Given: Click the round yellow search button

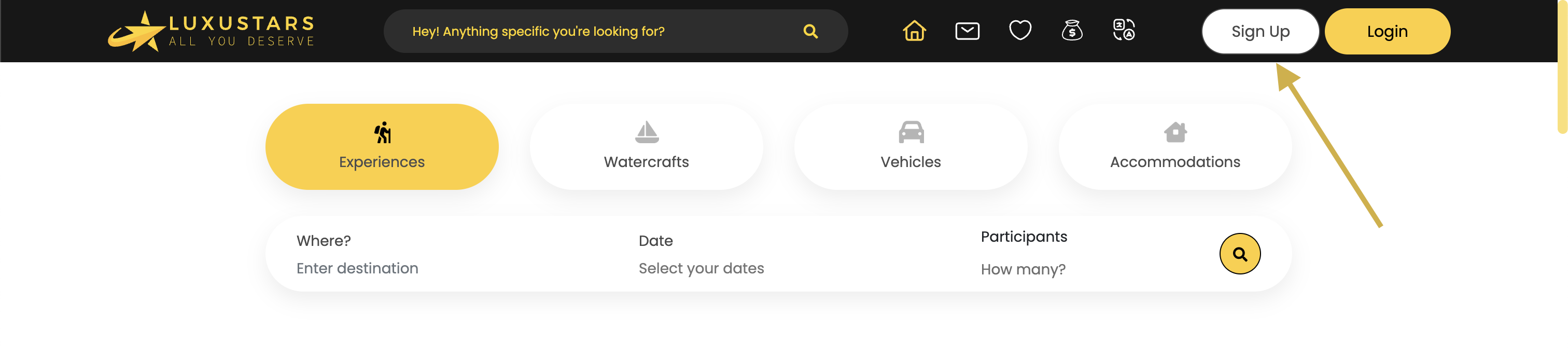Looking at the screenshot, I should (x=1240, y=254).
